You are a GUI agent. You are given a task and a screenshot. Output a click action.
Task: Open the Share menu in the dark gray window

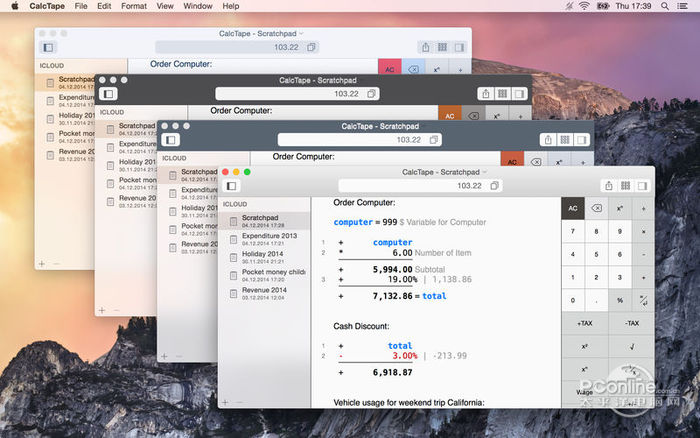486,94
